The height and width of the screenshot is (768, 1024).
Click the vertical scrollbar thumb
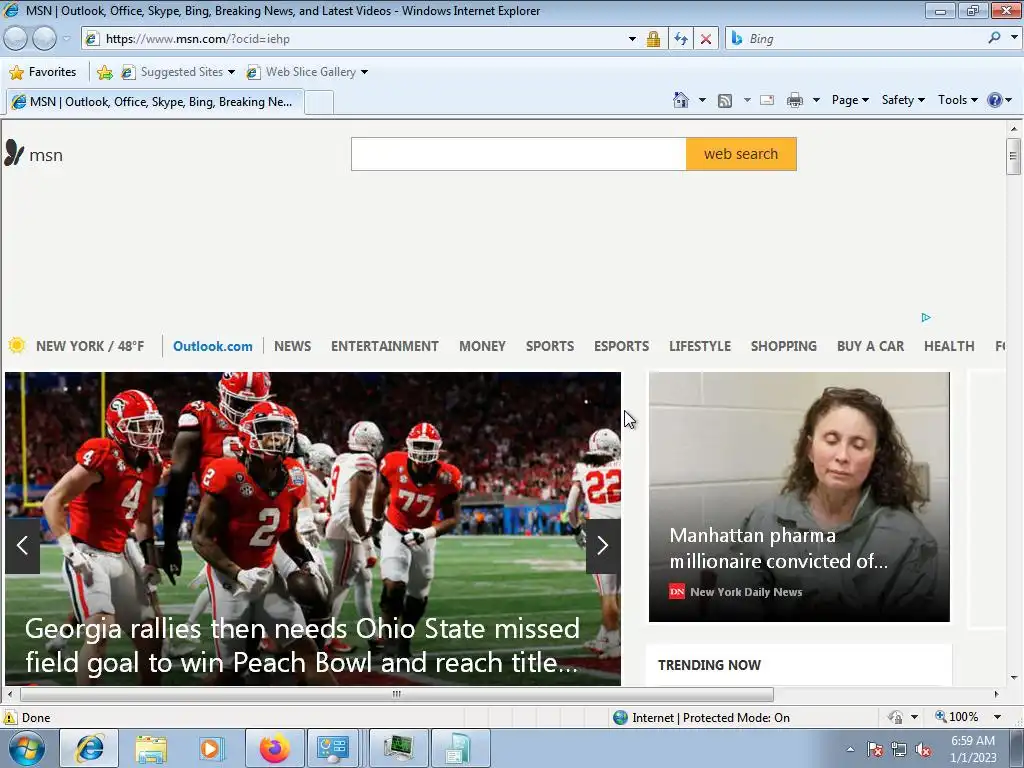click(1013, 156)
